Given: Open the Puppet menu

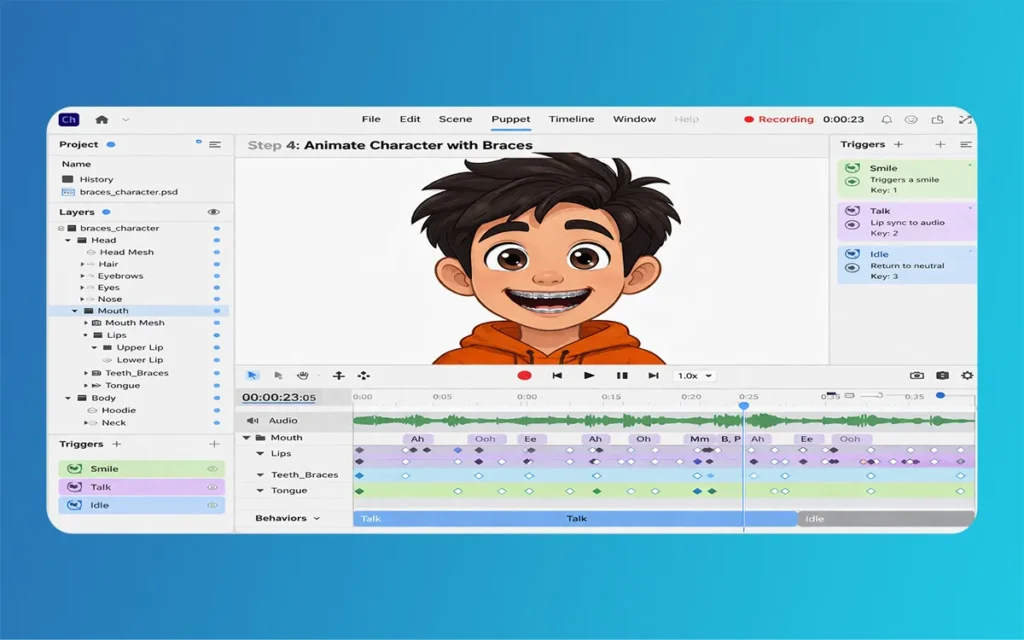Looking at the screenshot, I should pyautogui.click(x=511, y=120).
